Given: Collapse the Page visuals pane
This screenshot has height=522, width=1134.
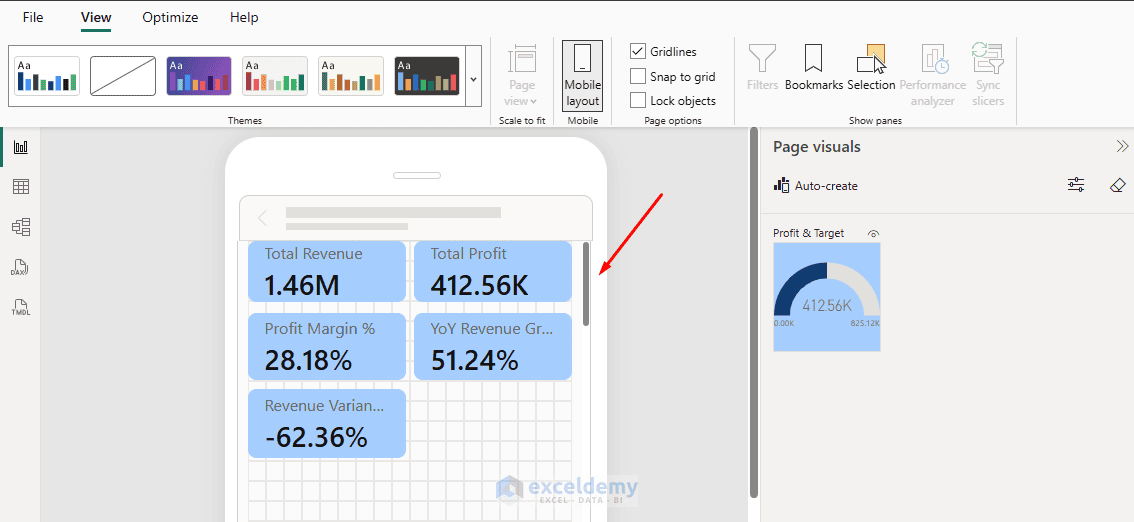Looking at the screenshot, I should [1122, 147].
